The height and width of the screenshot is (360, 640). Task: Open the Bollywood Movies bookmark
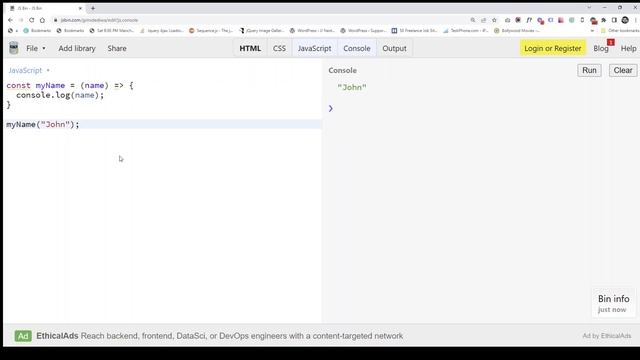coord(517,31)
